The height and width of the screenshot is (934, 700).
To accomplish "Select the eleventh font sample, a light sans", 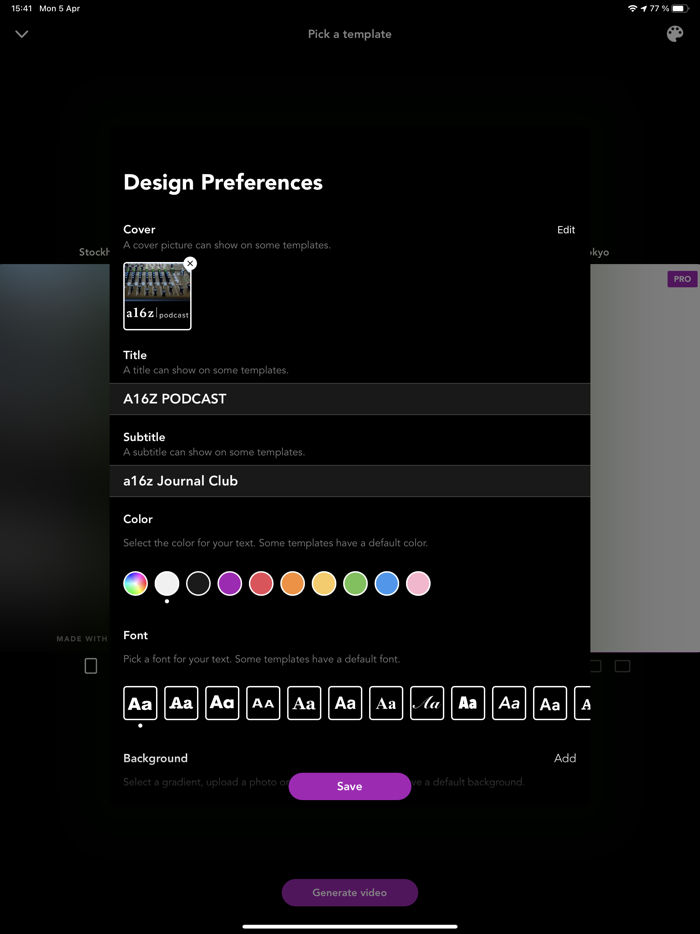I will (550, 703).
